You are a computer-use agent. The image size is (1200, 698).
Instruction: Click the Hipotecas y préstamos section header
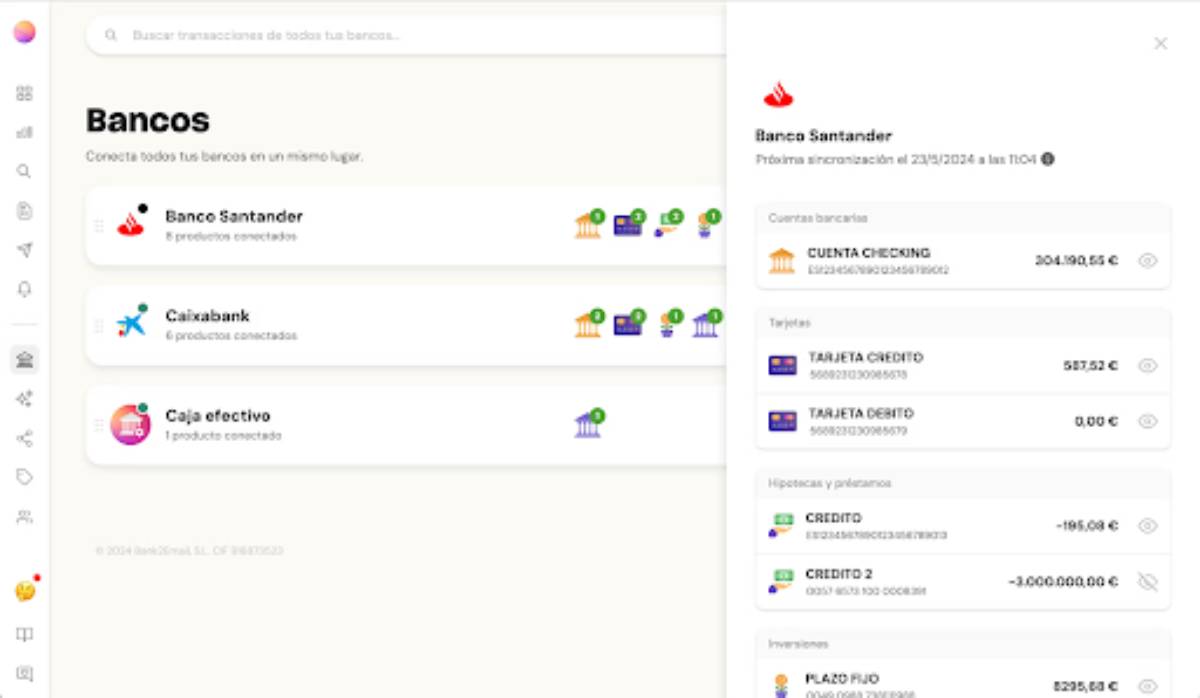coord(963,483)
